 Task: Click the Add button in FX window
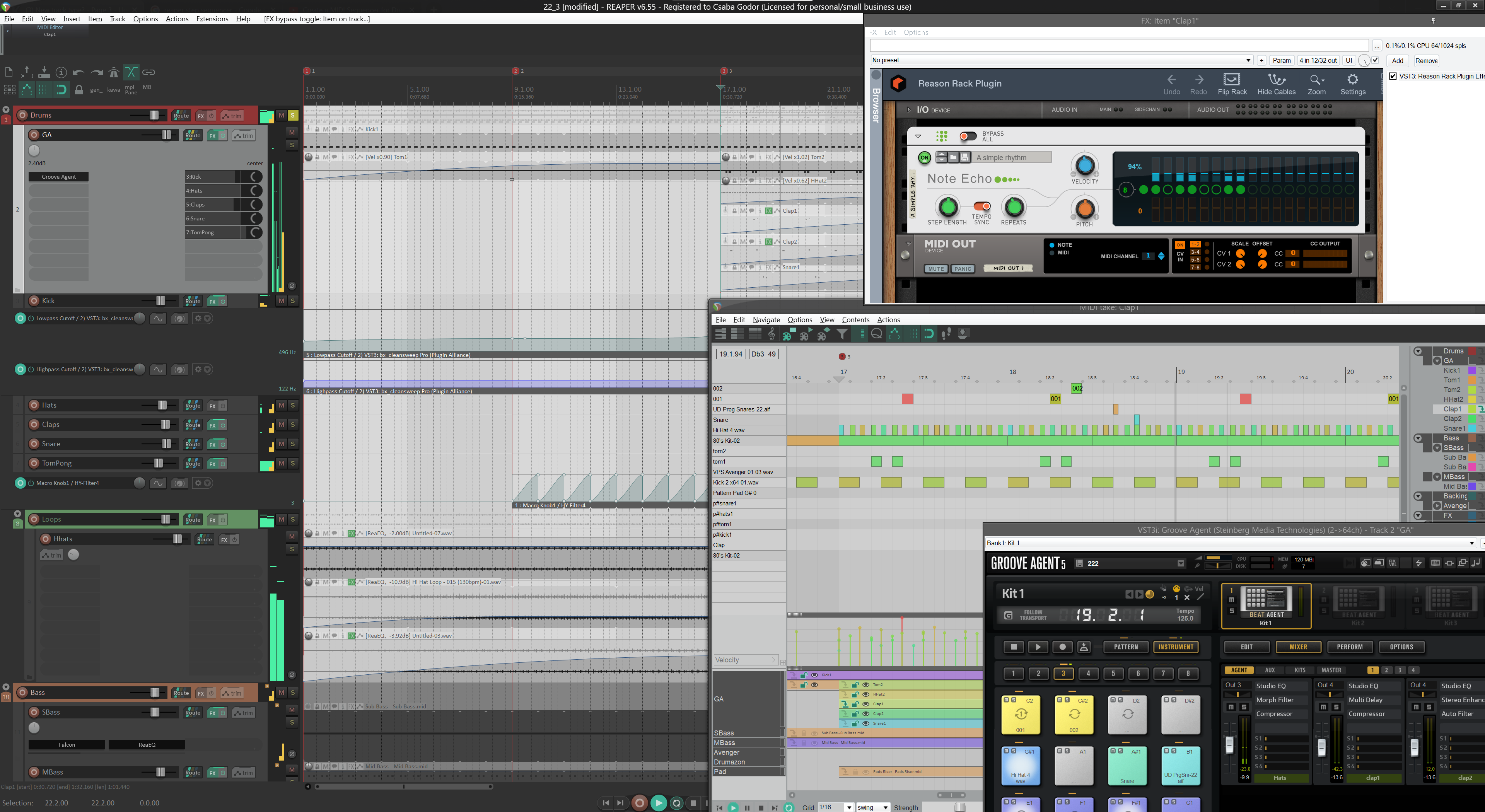coord(1397,60)
